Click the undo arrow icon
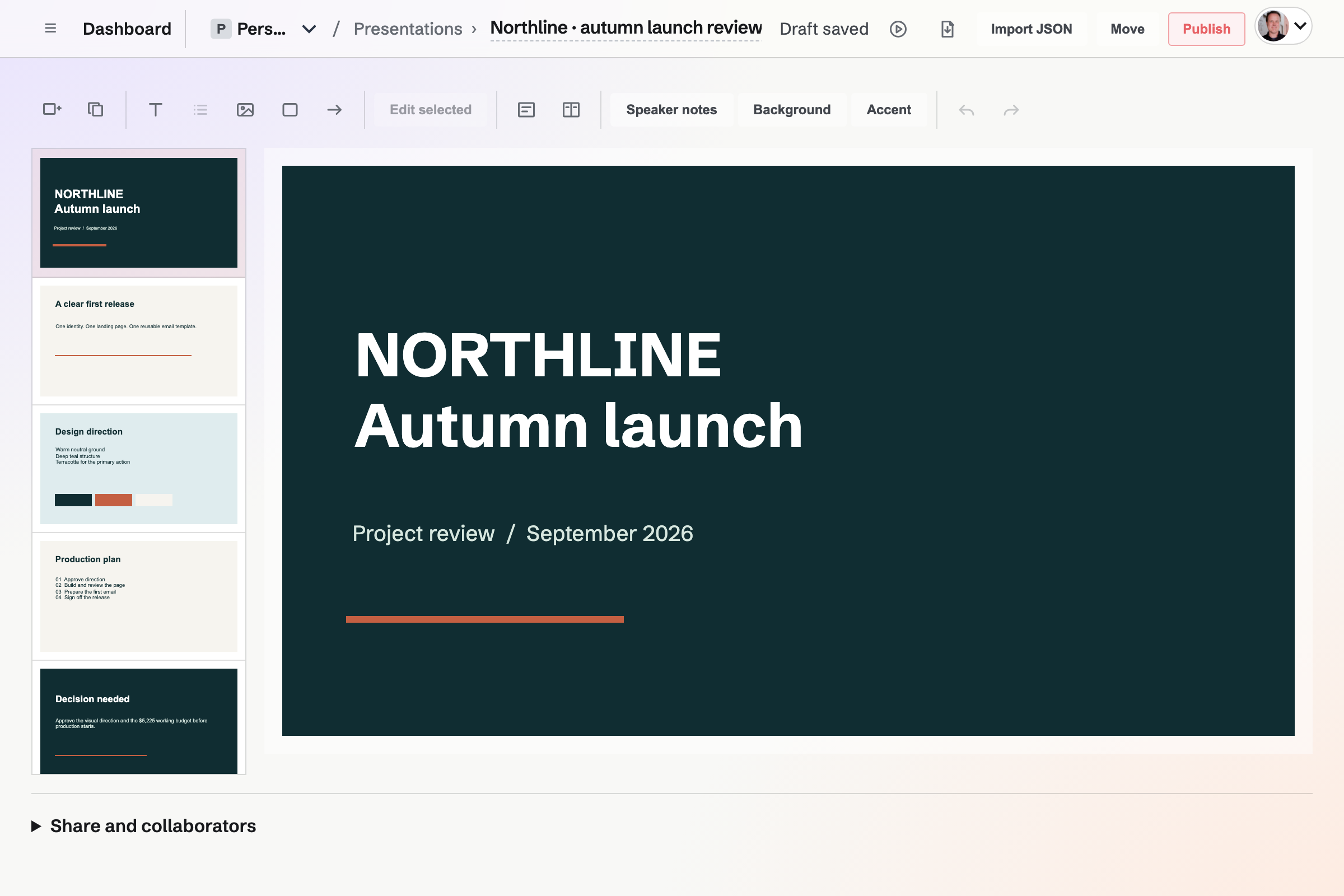Viewport: 1344px width, 896px height. click(x=967, y=109)
